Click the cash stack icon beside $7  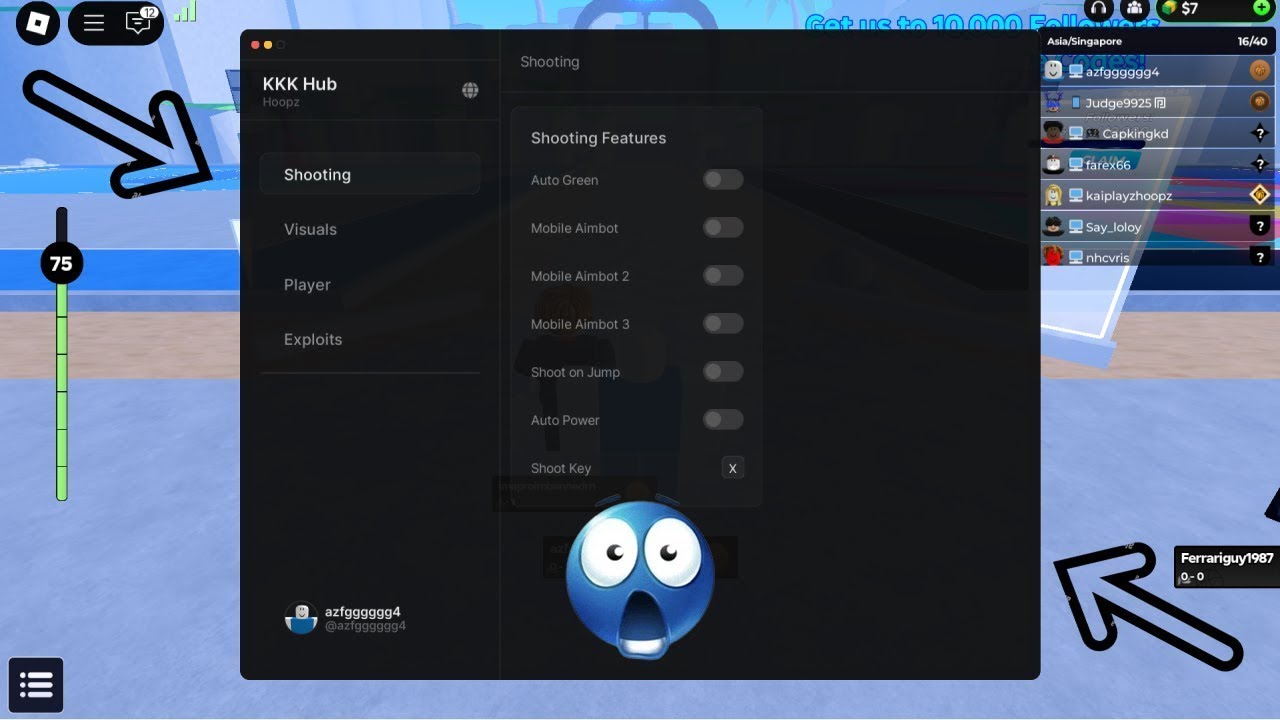(1169, 8)
